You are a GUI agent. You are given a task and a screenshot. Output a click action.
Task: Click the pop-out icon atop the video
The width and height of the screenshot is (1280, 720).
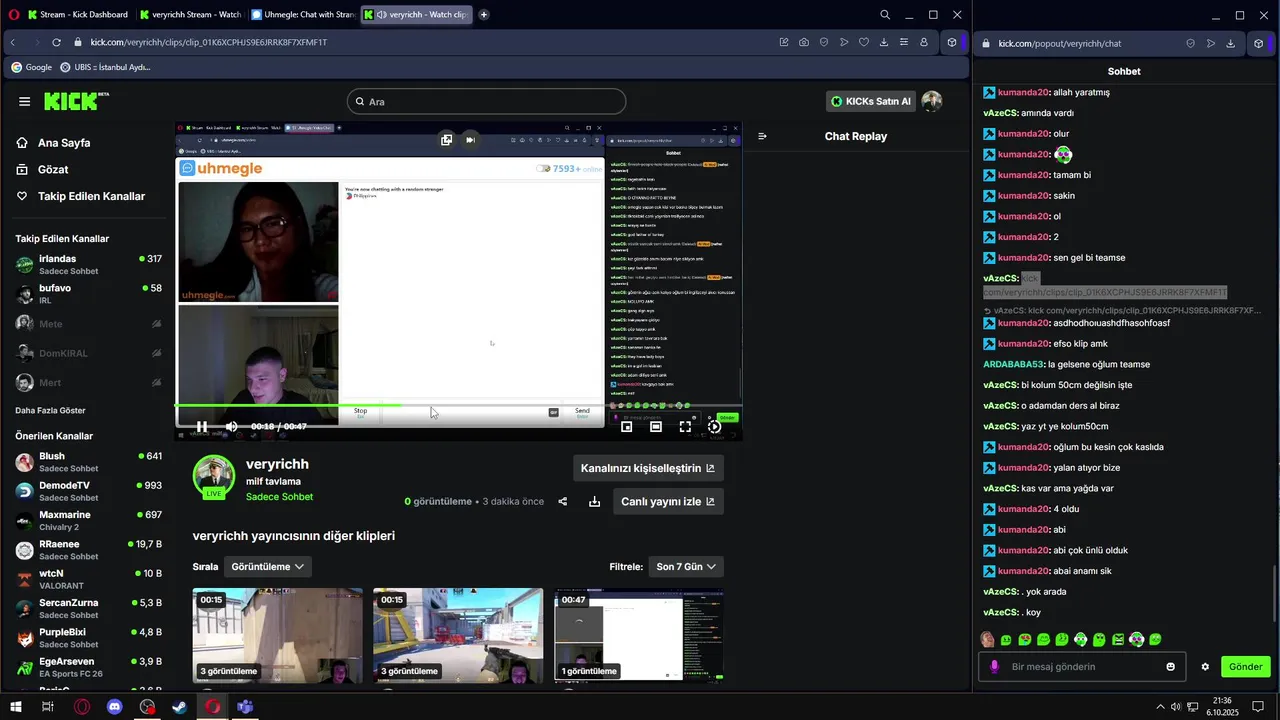tap(446, 140)
